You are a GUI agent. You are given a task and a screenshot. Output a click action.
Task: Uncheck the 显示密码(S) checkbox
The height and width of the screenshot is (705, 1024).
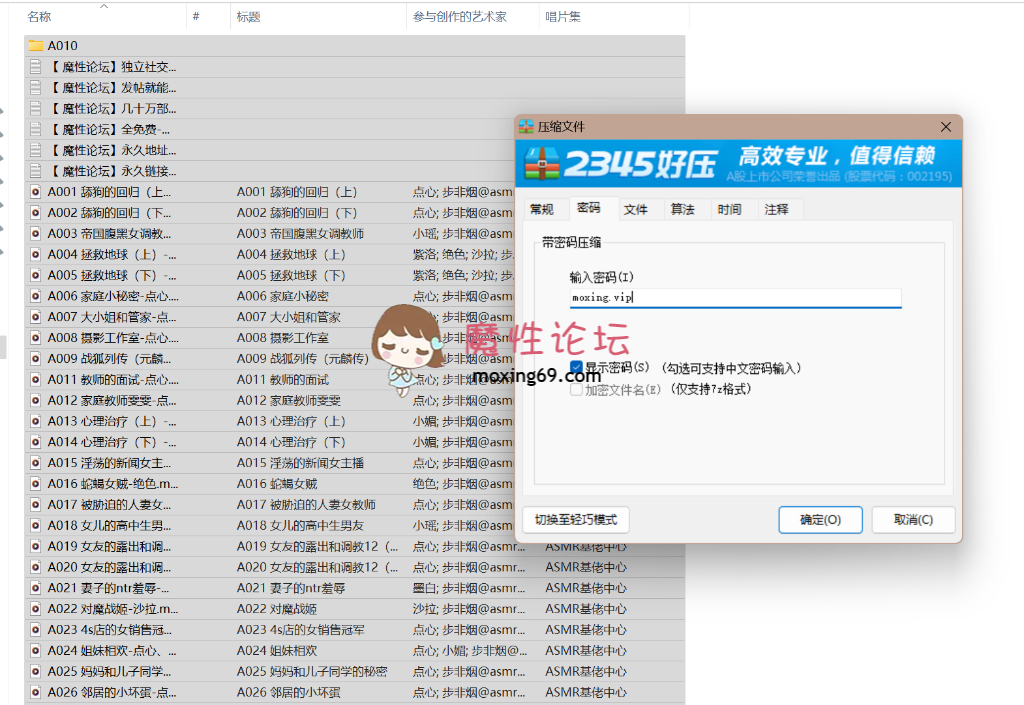pos(576,368)
